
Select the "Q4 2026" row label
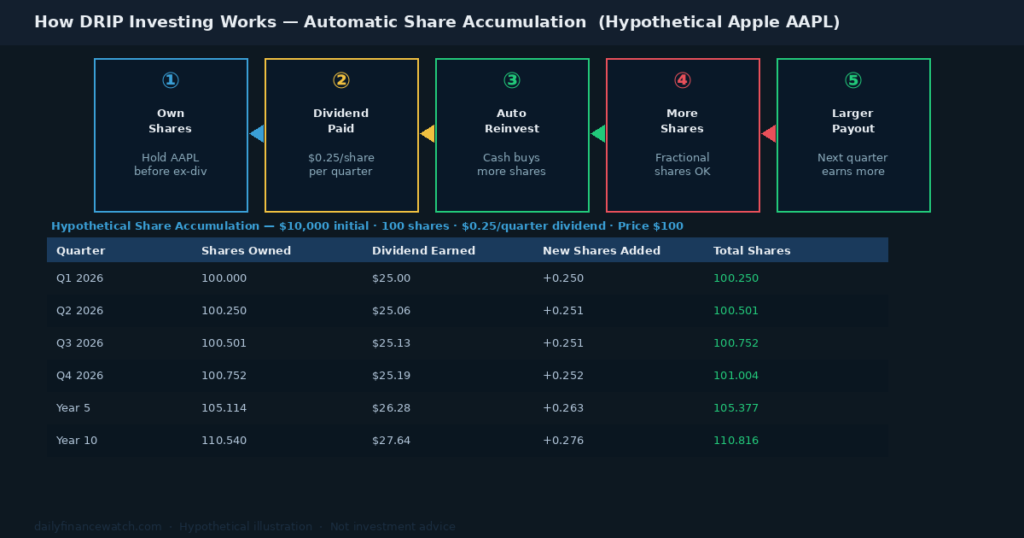80,375
